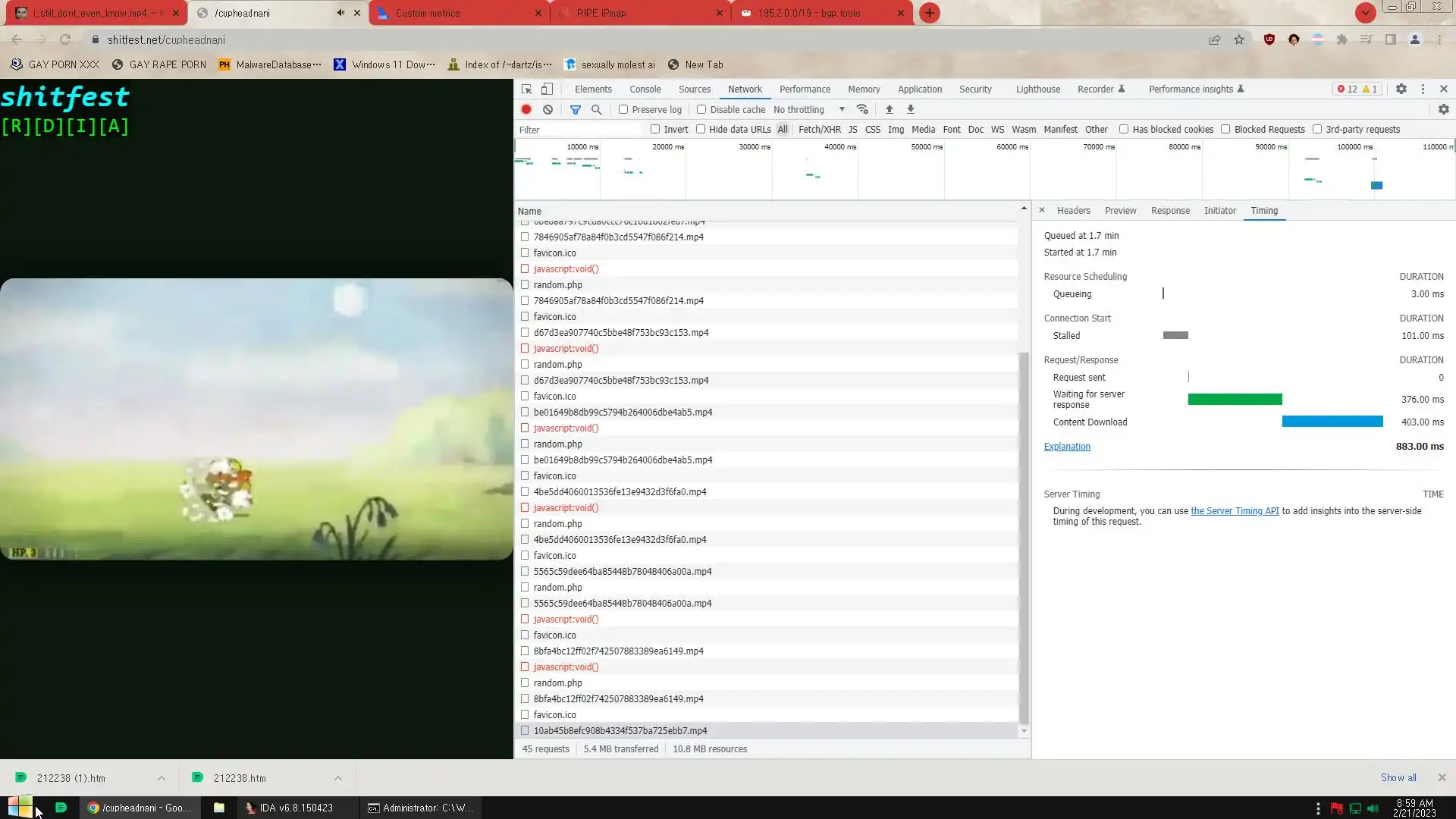Open the No throttling dropdown
The height and width of the screenshot is (819, 1456).
pos(808,109)
